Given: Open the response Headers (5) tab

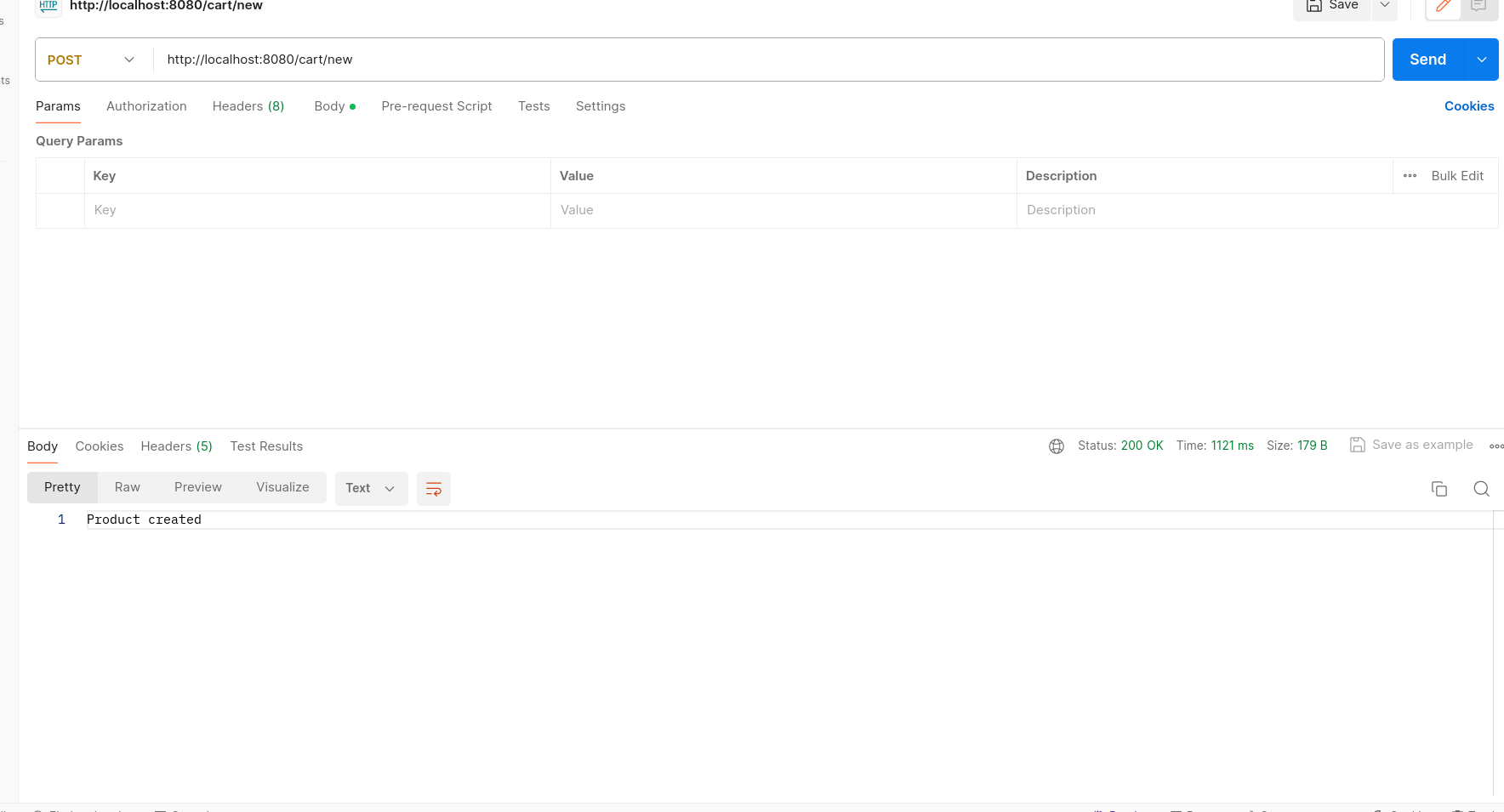Looking at the screenshot, I should (x=177, y=446).
